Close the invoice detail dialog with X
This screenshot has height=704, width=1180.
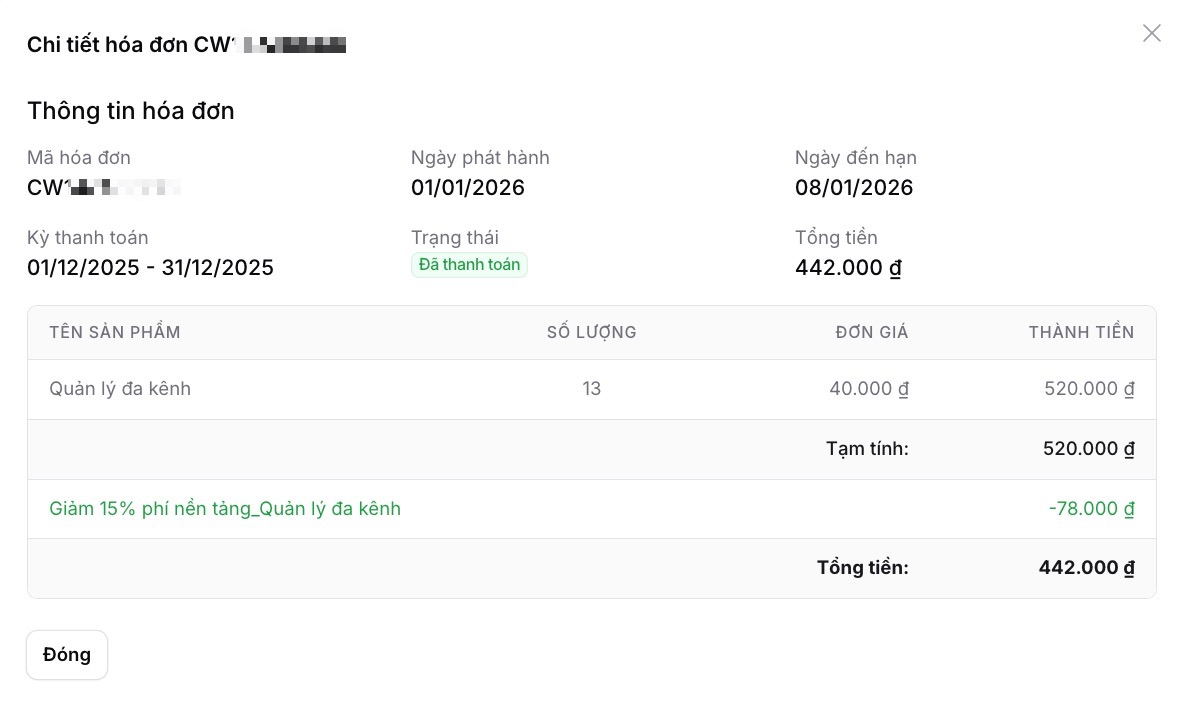pos(1152,34)
